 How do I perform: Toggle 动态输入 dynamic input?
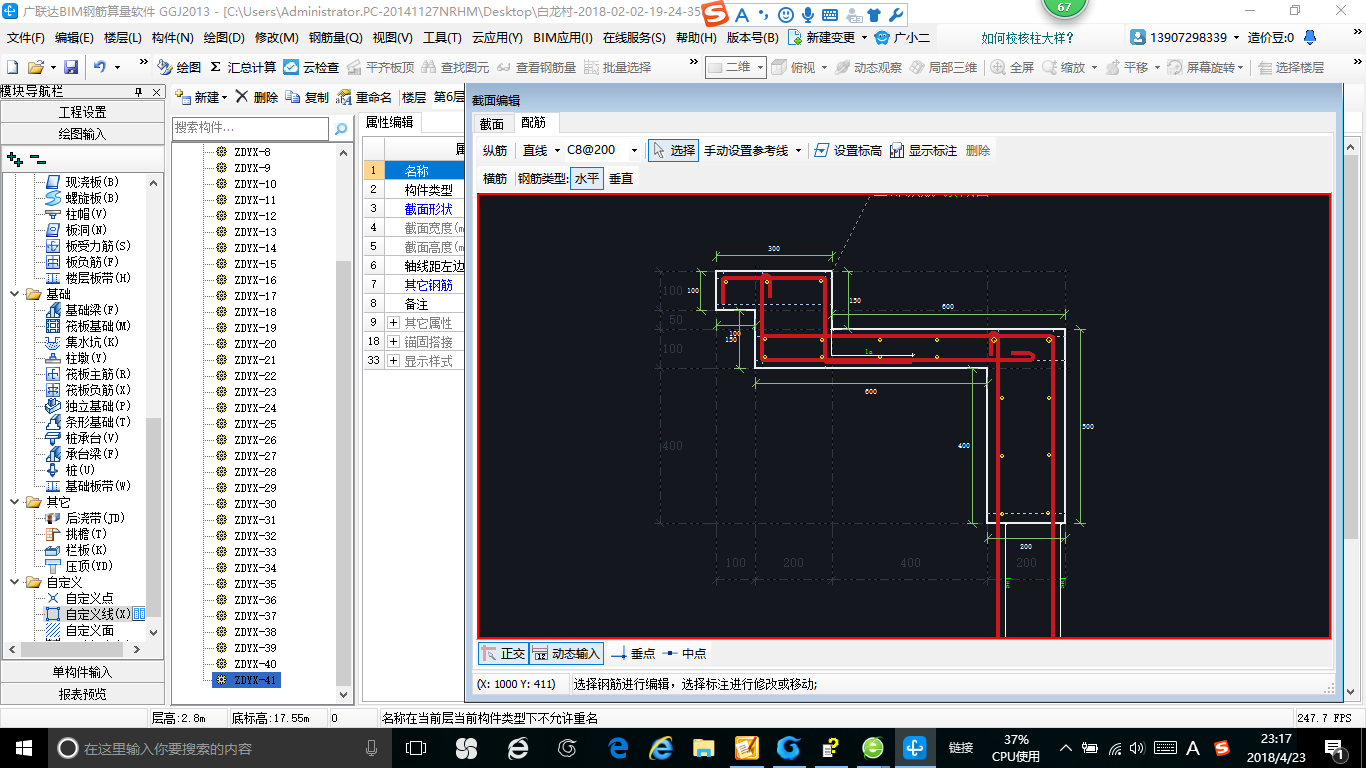click(566, 653)
